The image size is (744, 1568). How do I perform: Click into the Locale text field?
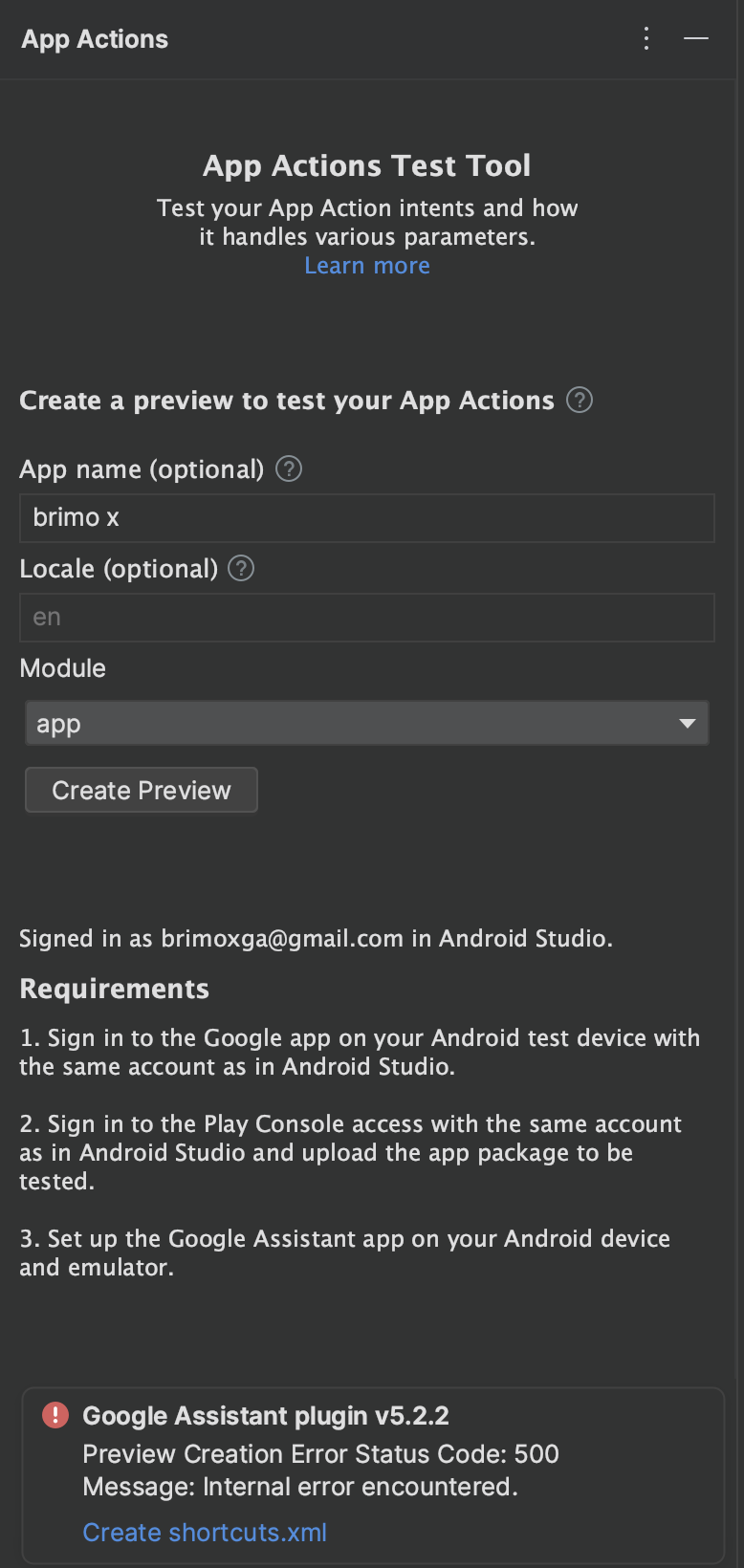click(x=367, y=618)
